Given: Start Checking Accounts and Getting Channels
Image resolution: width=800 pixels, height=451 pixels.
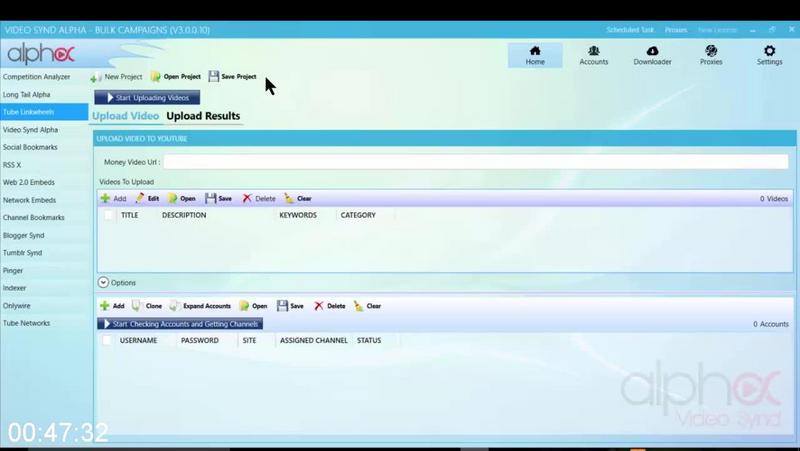Looking at the screenshot, I should click(180, 324).
